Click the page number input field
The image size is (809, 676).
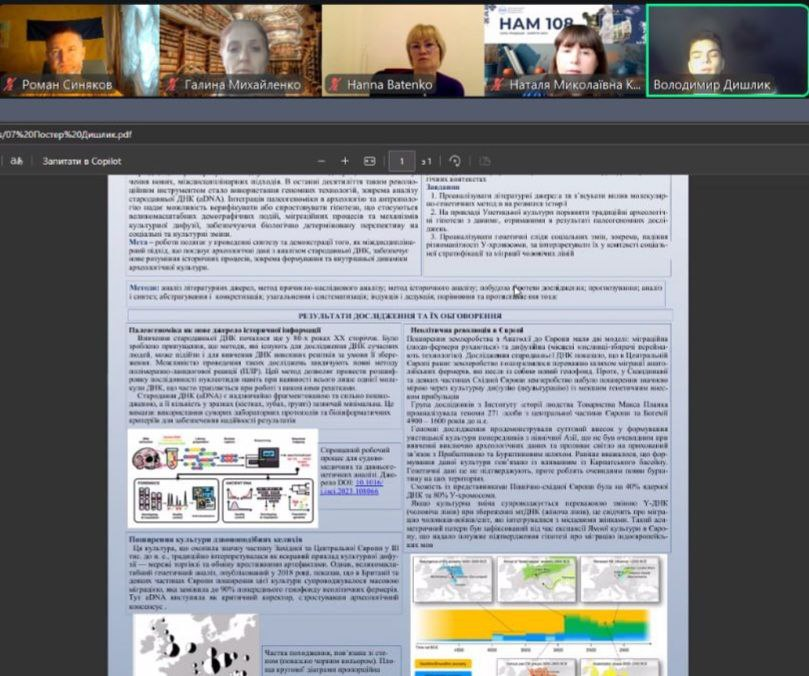(x=402, y=160)
